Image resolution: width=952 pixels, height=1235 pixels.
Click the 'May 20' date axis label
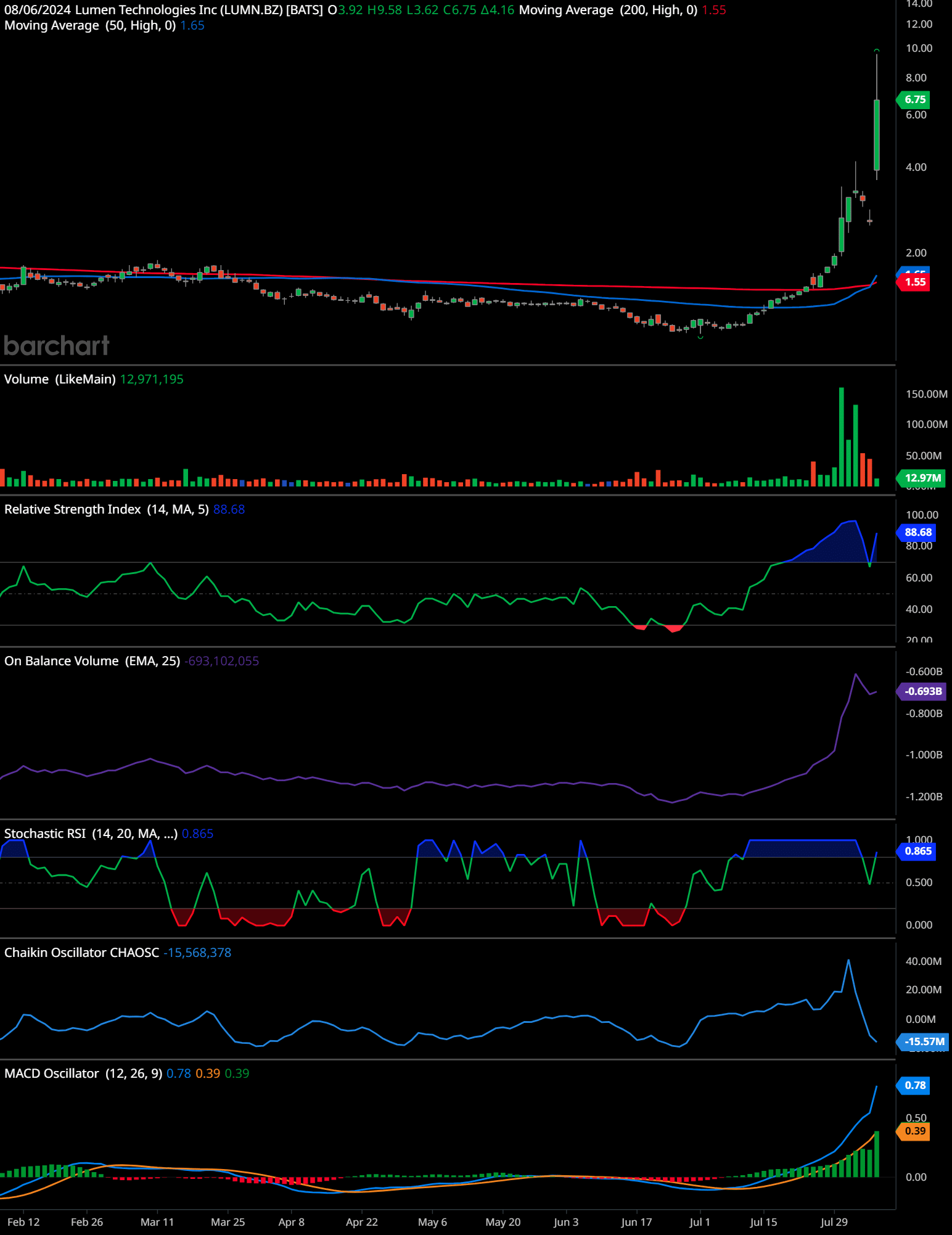(x=503, y=1222)
